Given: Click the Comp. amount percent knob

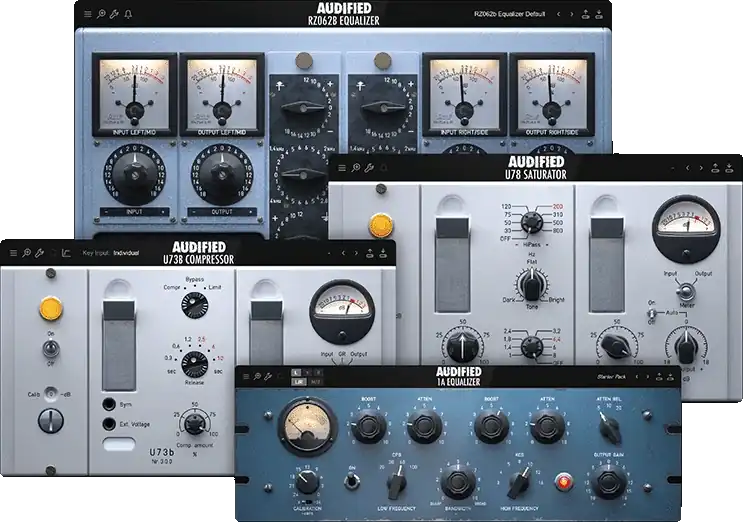Looking at the screenshot, I should click(195, 423).
